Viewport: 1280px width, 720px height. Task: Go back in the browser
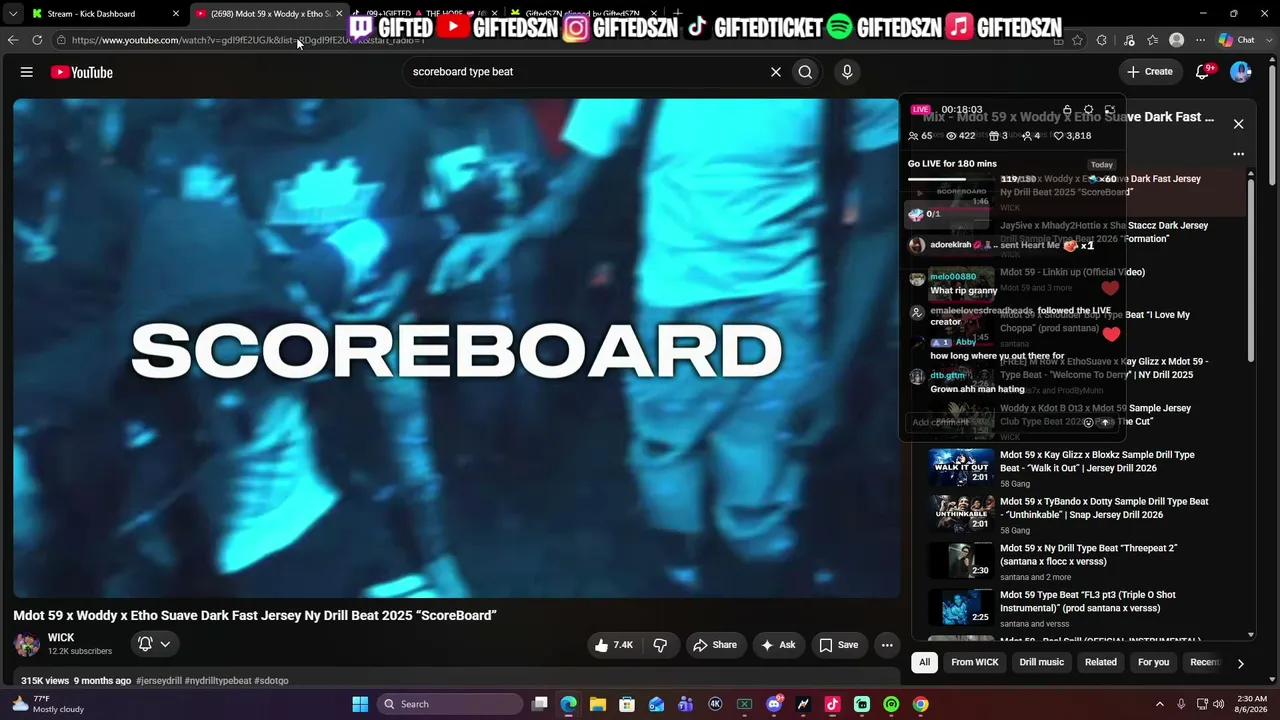coord(12,40)
